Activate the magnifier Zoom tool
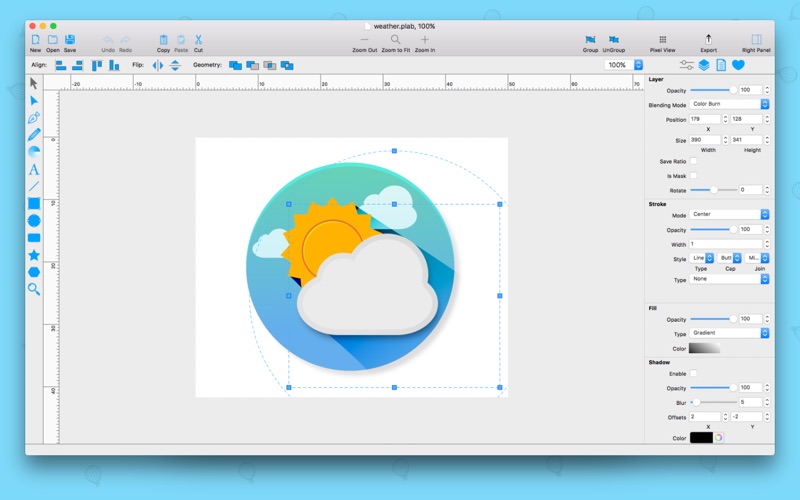The height and width of the screenshot is (500, 800). (x=34, y=289)
